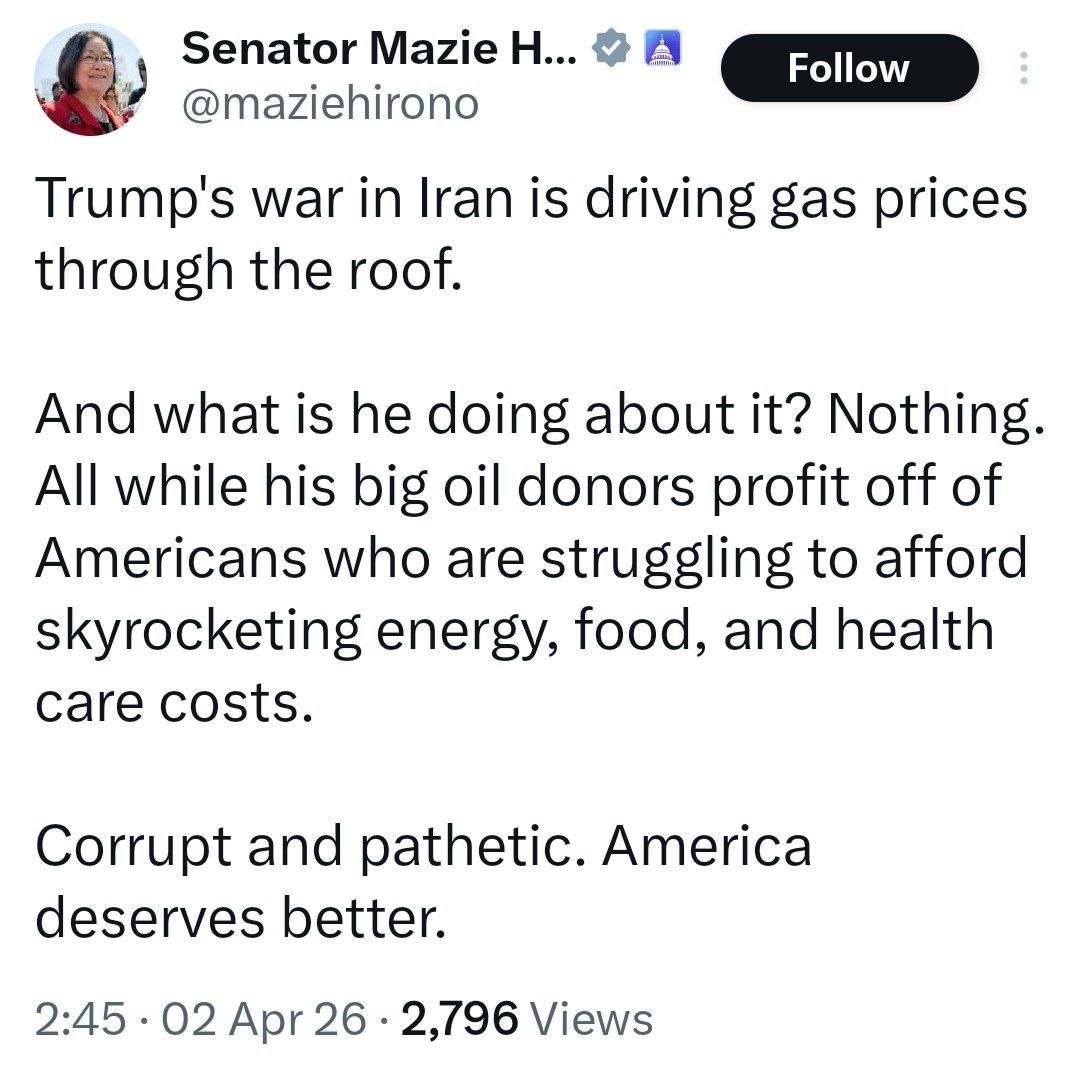Open the three-dot more options menu
The height and width of the screenshot is (1074, 1080).
tap(1022, 68)
